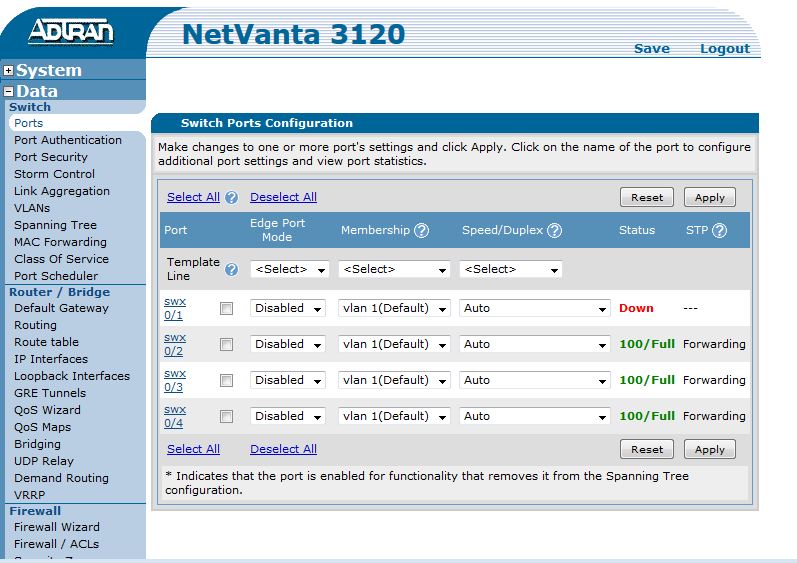Viewport: 797px width, 563px height.
Task: Open Speed/Duplex column help icon
Action: click(x=555, y=231)
